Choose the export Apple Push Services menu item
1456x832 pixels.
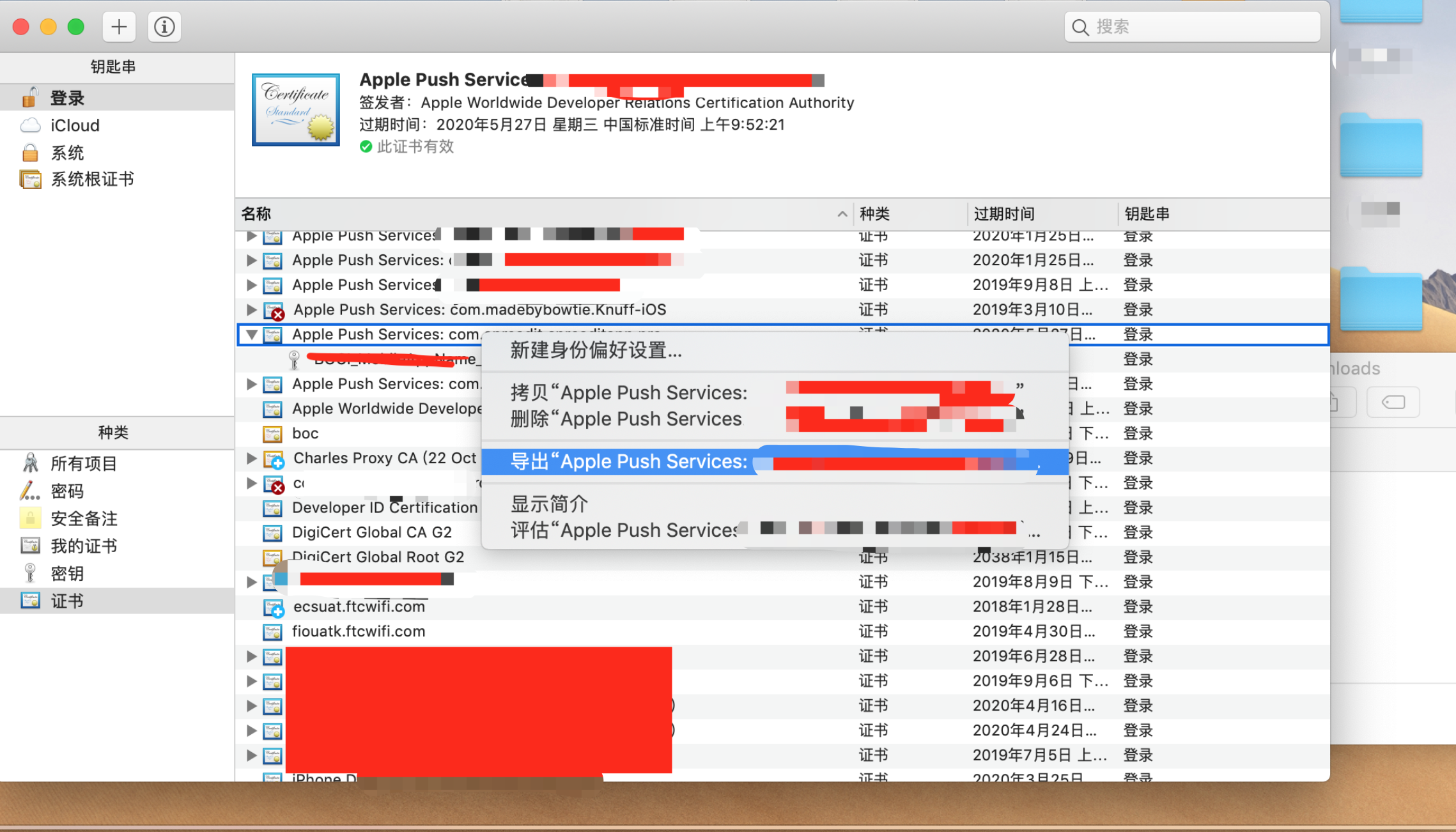click(x=628, y=461)
